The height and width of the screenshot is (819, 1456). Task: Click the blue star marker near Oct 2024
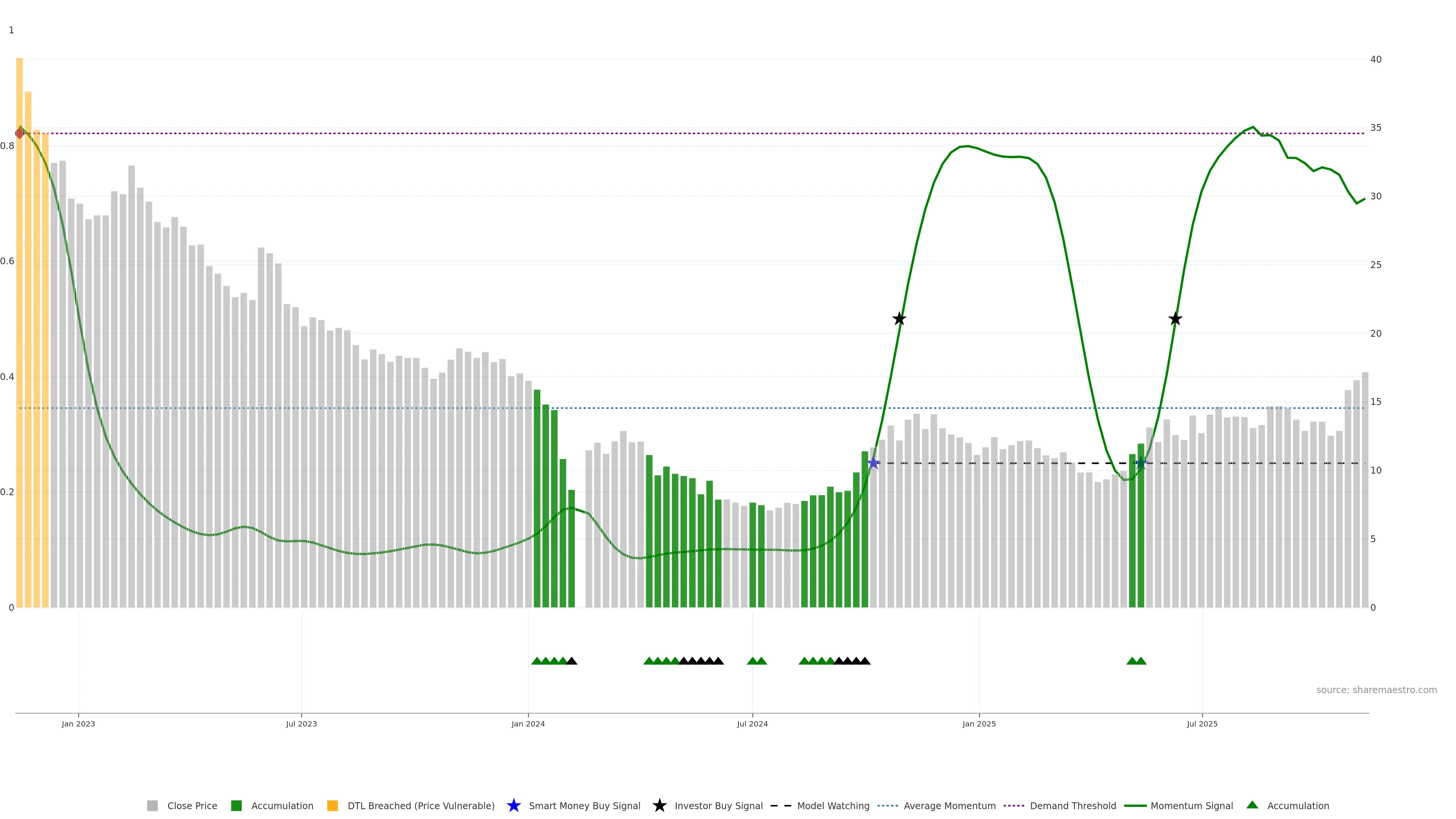(873, 463)
